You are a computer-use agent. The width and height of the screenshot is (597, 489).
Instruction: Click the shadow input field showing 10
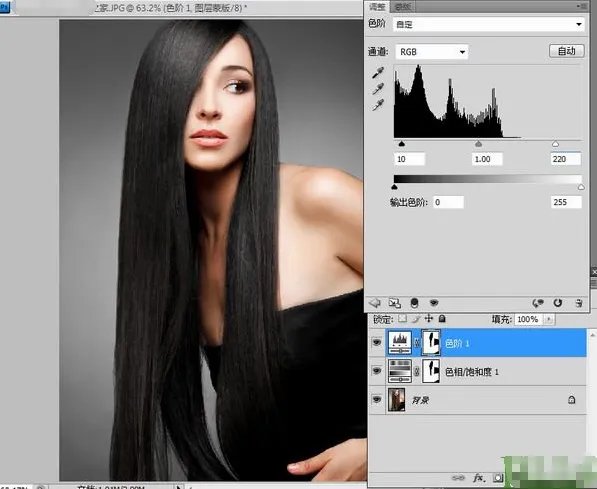409,159
